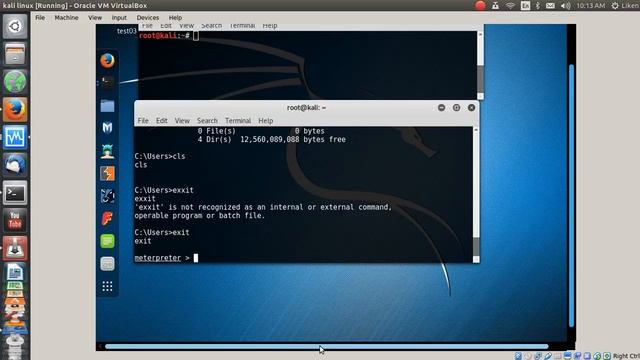Open the VirtualBox File menu
Viewport: 640px width, 360px height.
40,18
